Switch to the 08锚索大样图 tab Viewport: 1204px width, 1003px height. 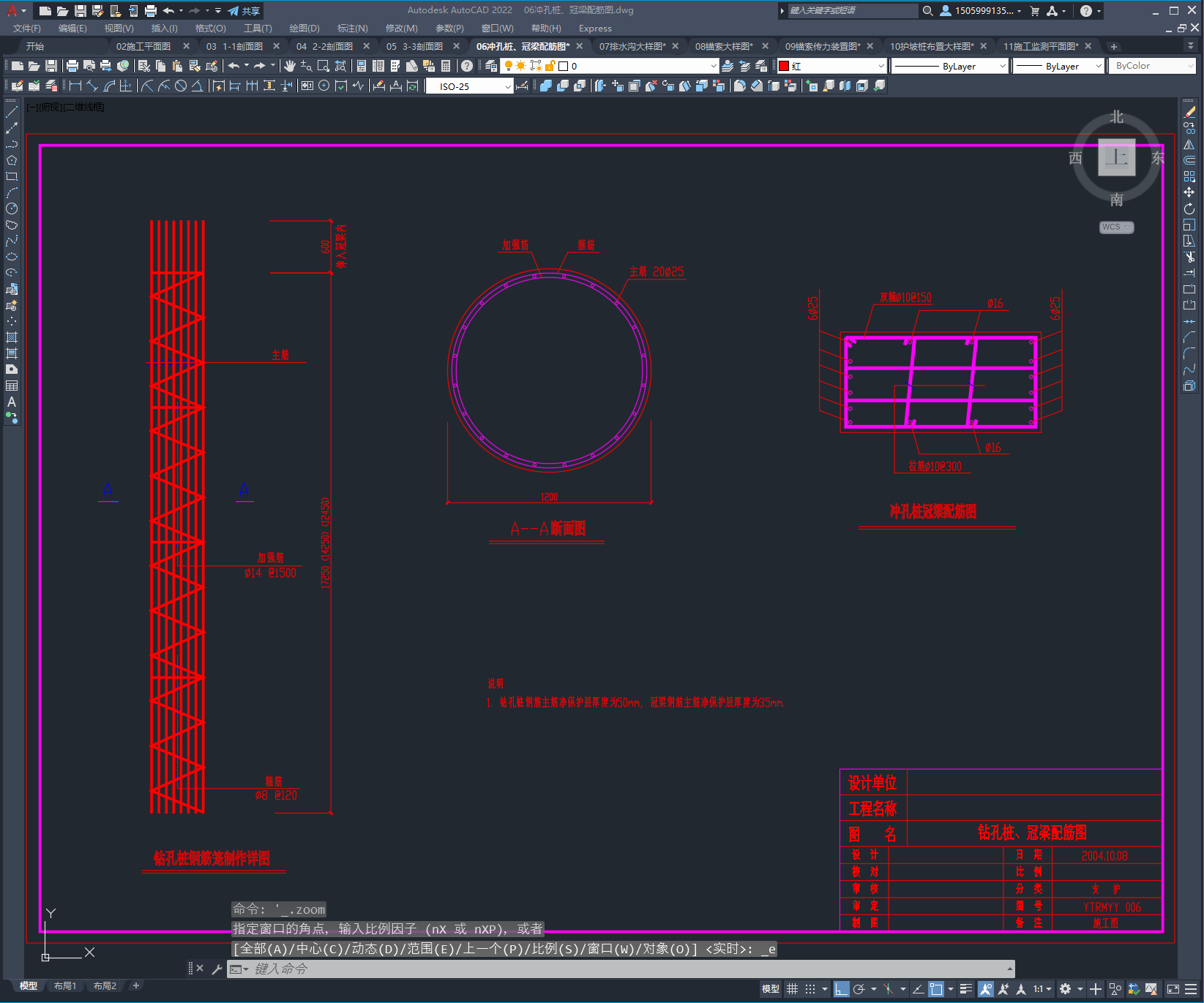point(723,46)
